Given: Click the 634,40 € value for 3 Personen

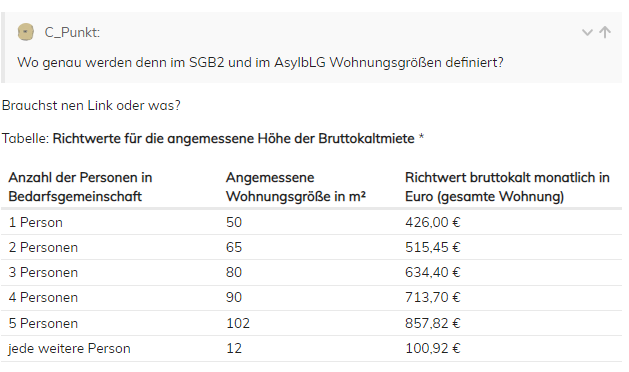Looking at the screenshot, I should [432, 272].
